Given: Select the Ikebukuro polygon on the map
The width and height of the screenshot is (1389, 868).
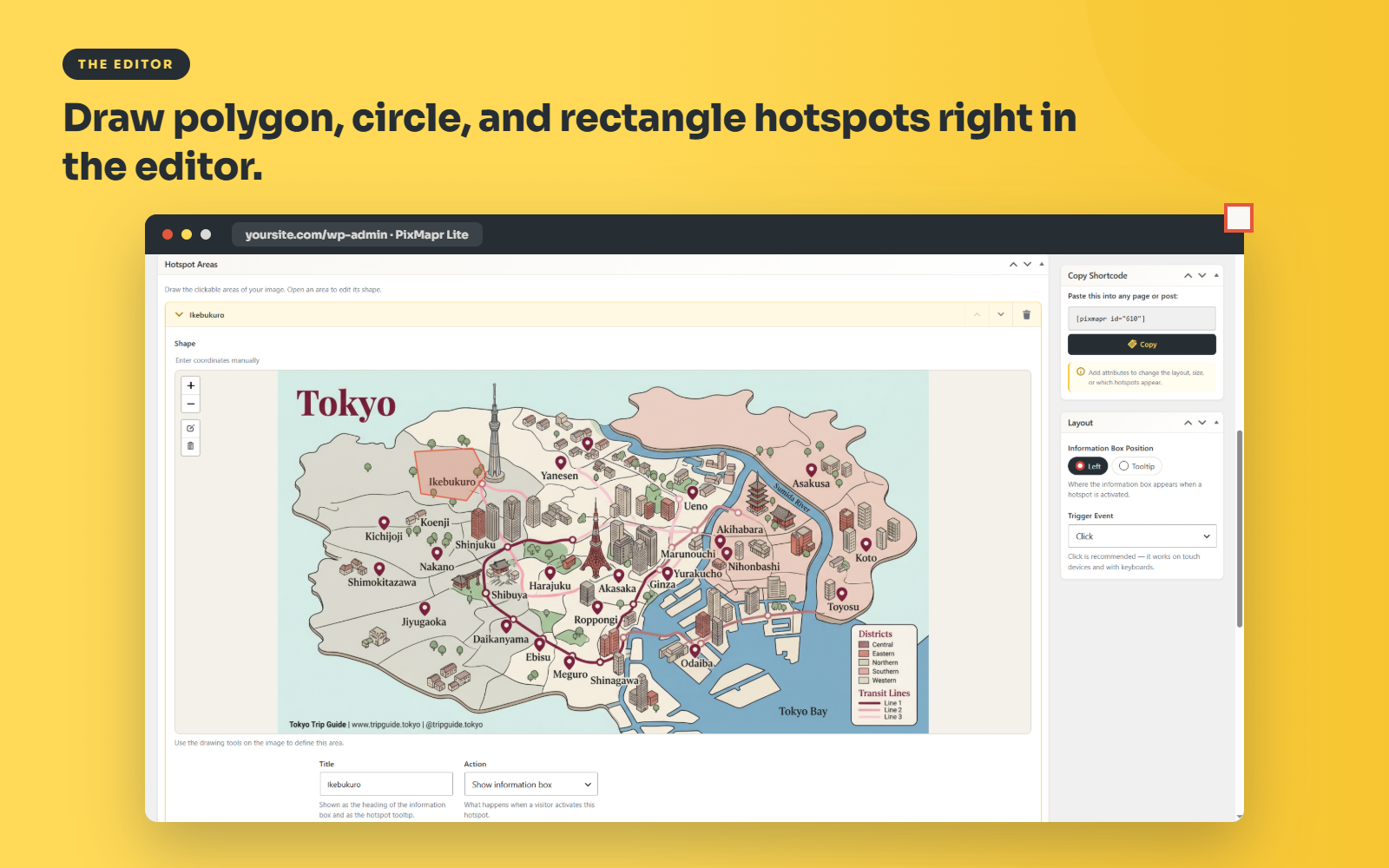Looking at the screenshot, I should click(x=449, y=475).
